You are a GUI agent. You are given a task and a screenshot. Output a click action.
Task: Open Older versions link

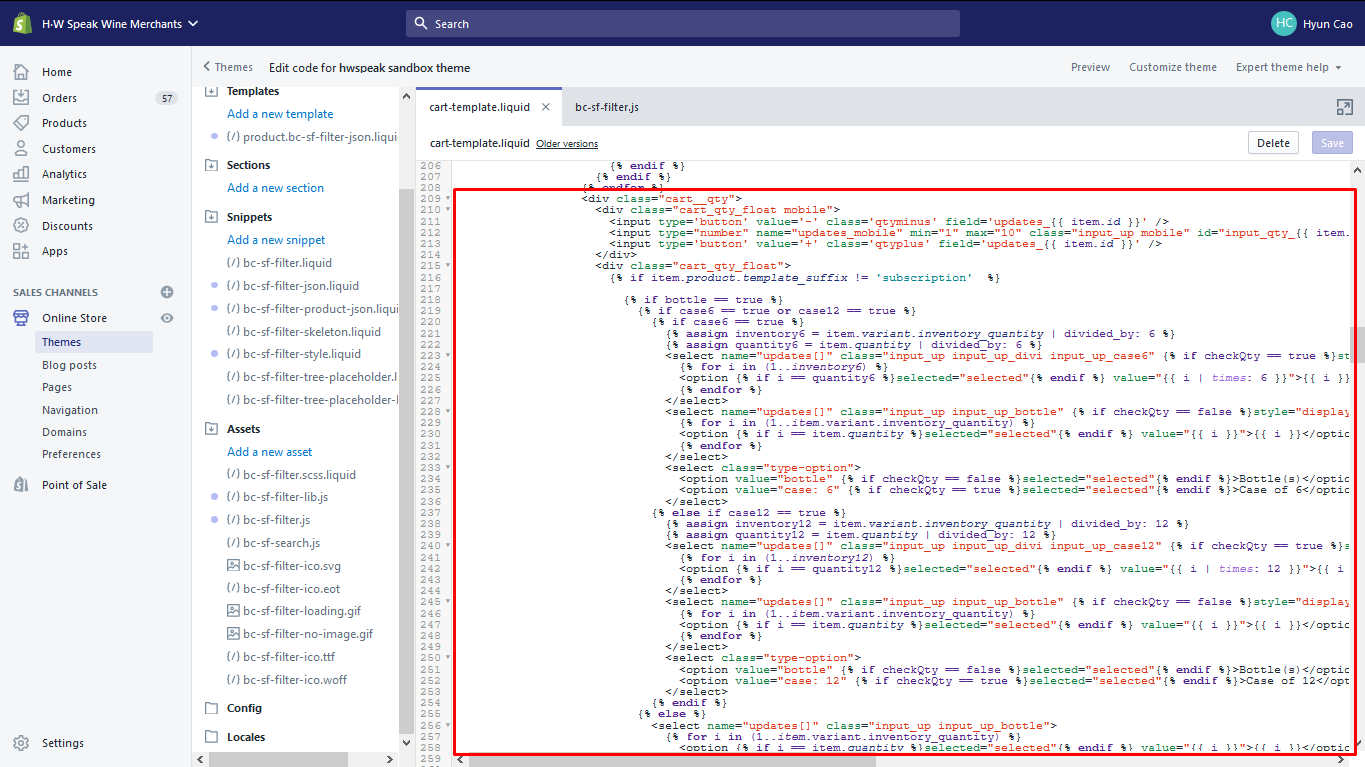coord(567,144)
